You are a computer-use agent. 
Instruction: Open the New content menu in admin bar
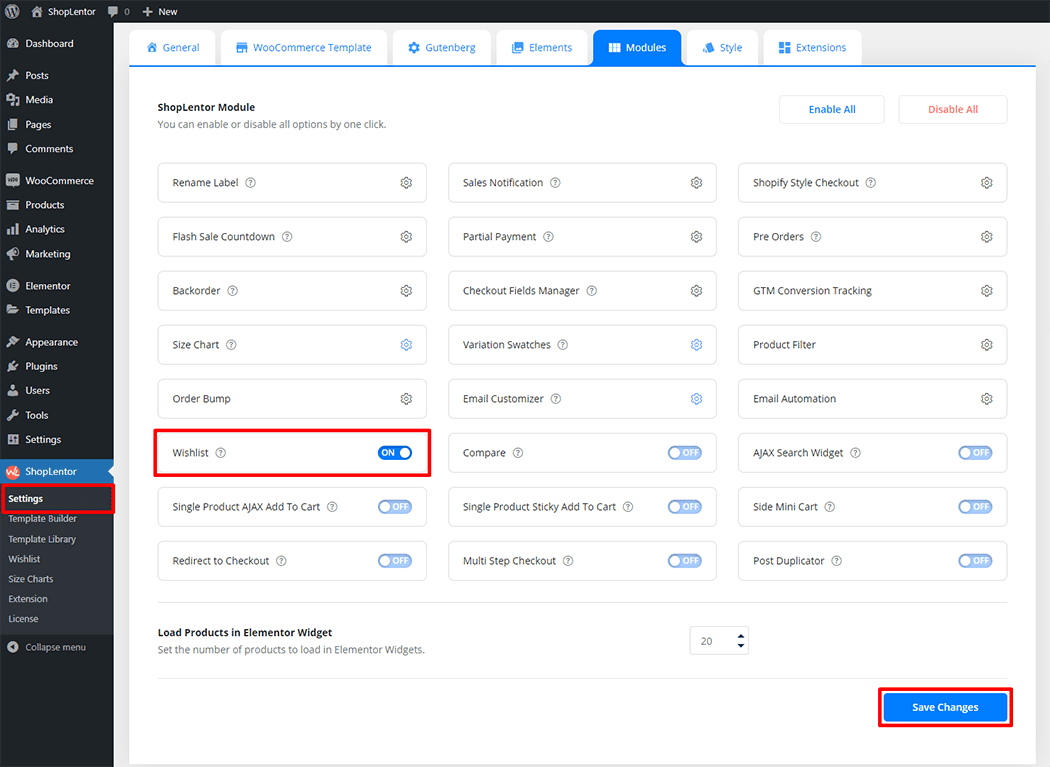(x=160, y=11)
